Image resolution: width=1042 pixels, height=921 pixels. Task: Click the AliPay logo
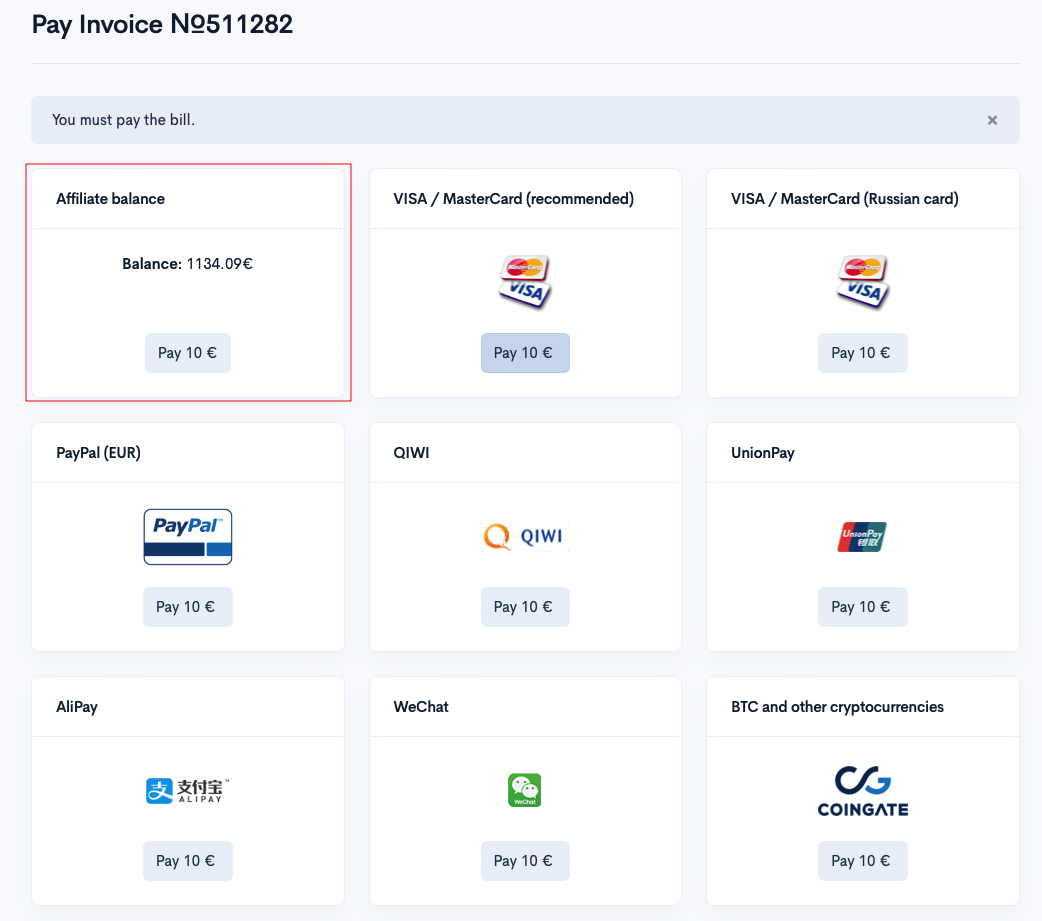(x=188, y=791)
